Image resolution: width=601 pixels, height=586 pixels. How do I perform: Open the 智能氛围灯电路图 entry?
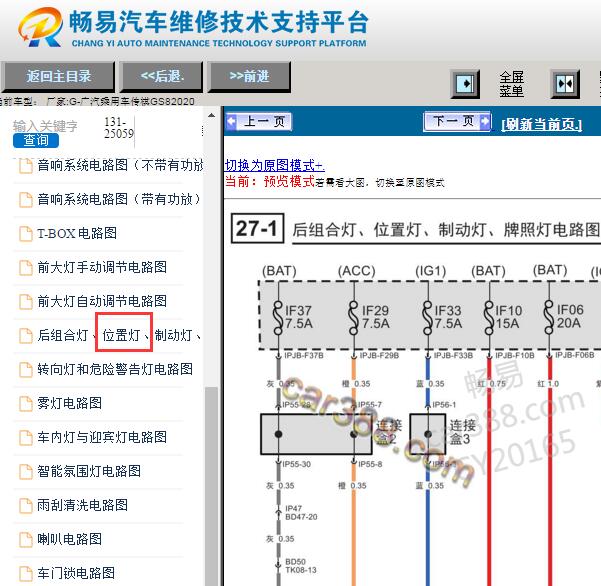pos(89,471)
